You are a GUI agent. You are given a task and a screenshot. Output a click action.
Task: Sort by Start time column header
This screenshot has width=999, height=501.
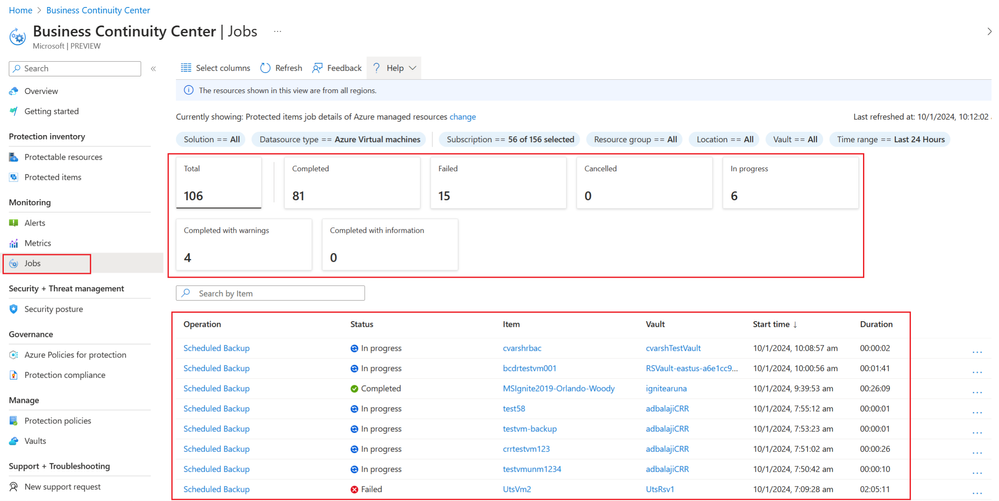pos(775,324)
